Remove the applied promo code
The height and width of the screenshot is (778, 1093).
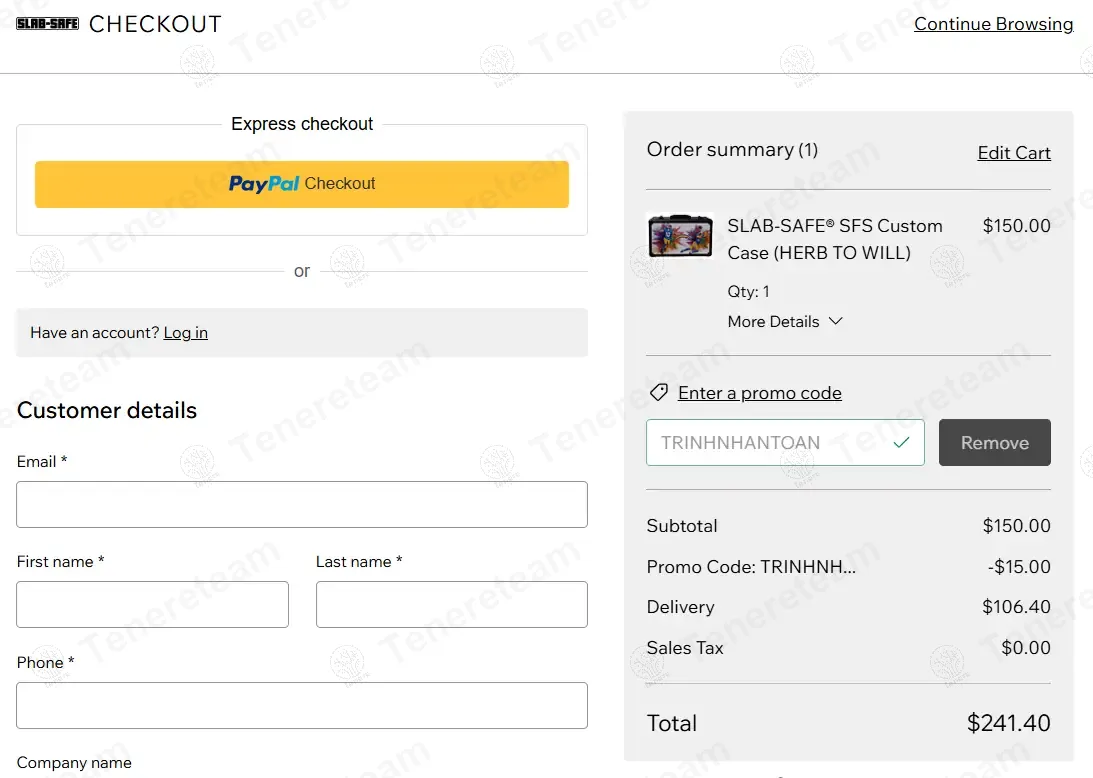click(994, 442)
